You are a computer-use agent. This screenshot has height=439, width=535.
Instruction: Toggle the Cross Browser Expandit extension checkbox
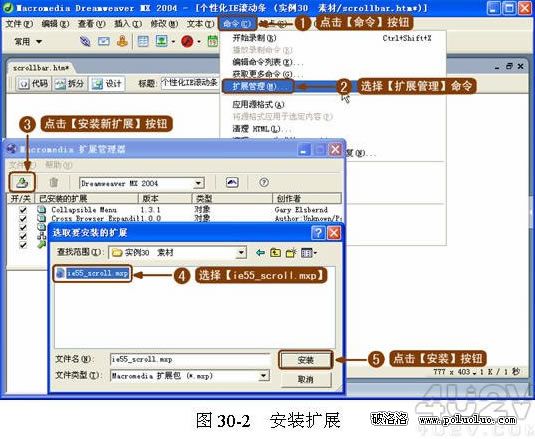23,218
